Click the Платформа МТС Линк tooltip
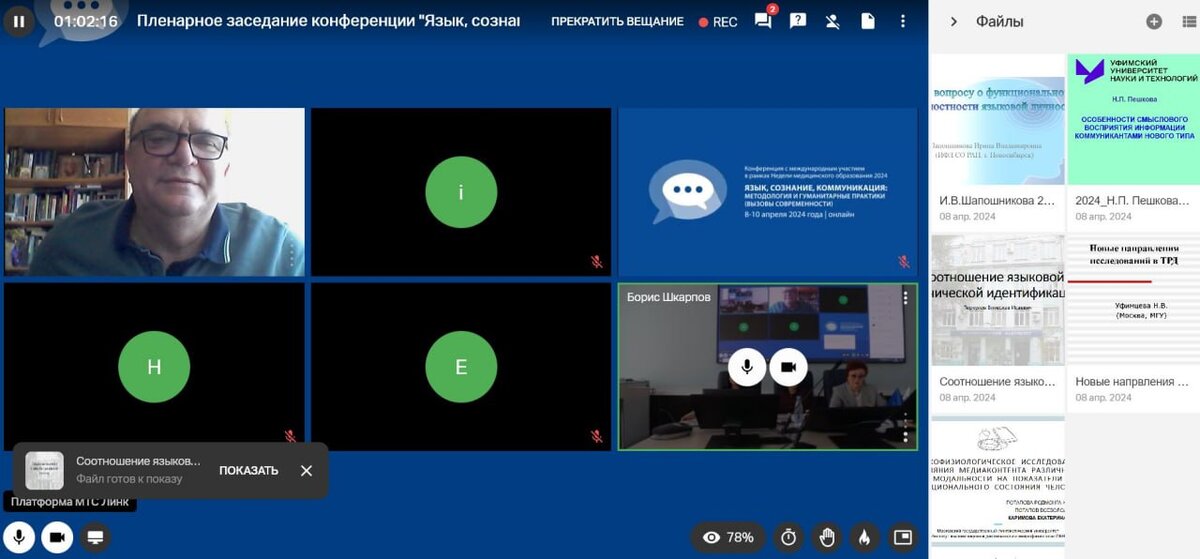 [70, 502]
